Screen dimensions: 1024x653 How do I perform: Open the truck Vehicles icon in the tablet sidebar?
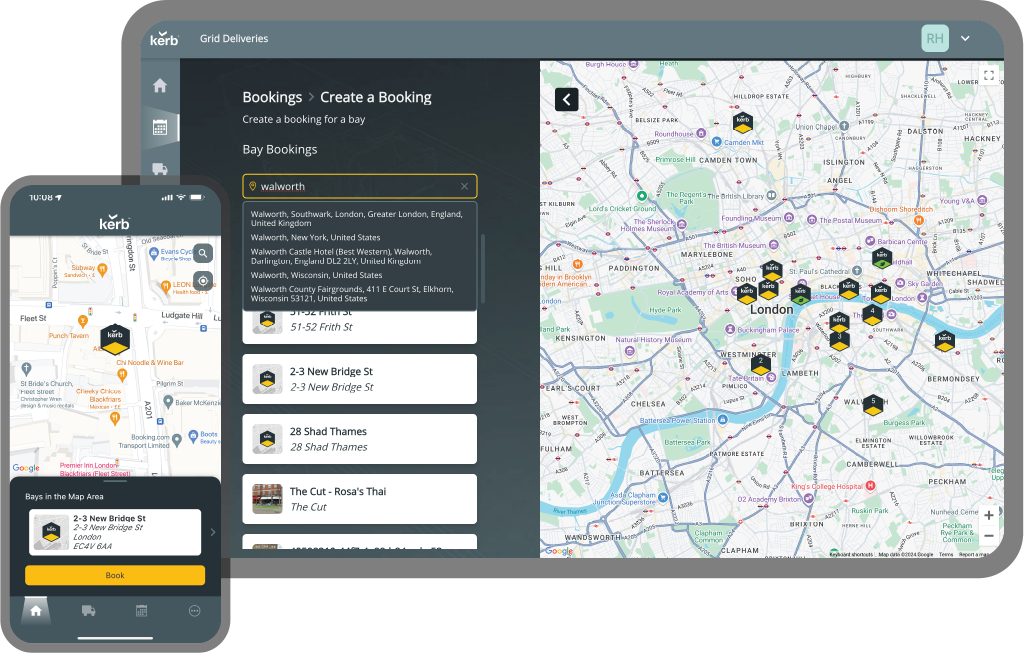click(x=160, y=168)
